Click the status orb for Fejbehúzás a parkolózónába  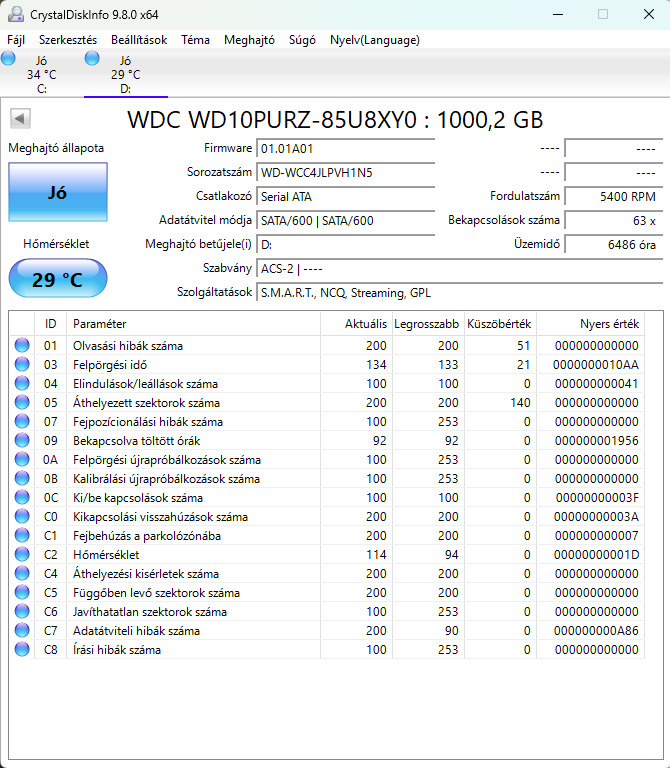pyautogui.click(x=22, y=535)
